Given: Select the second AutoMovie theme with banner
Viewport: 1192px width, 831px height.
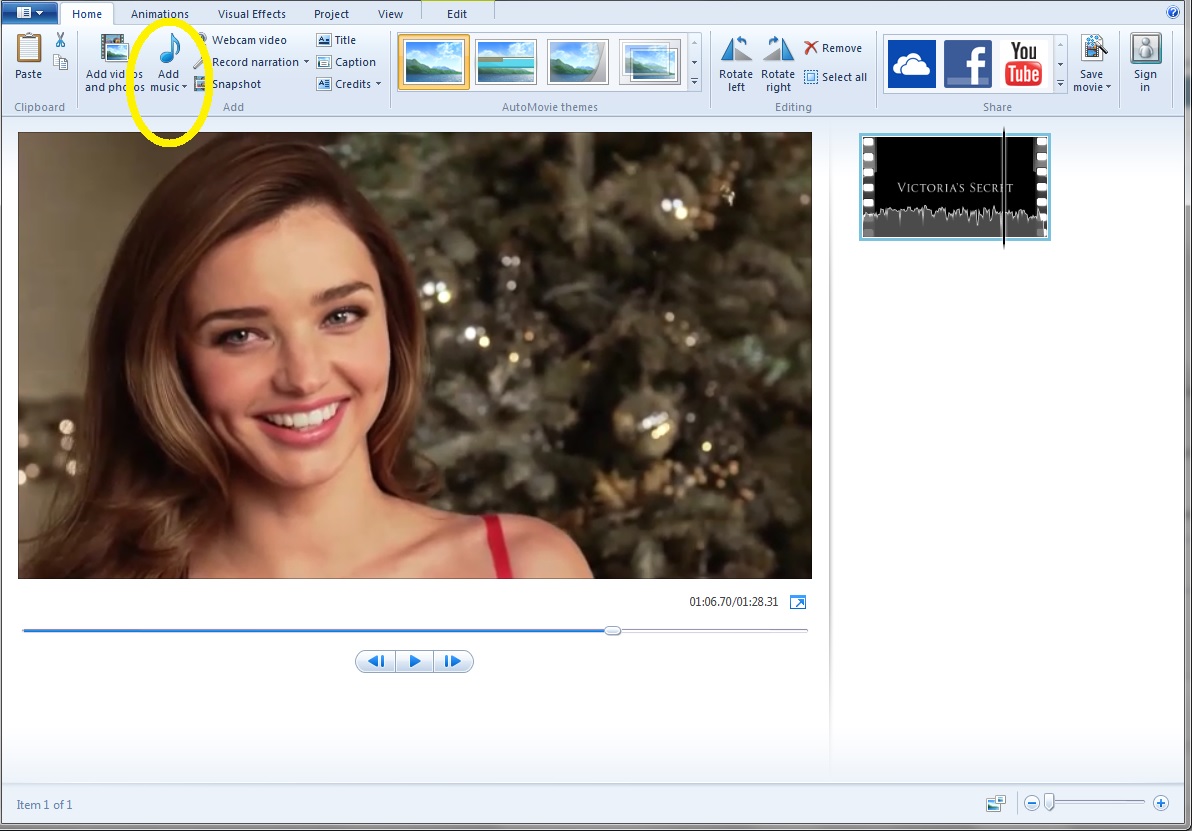Looking at the screenshot, I should (506, 62).
